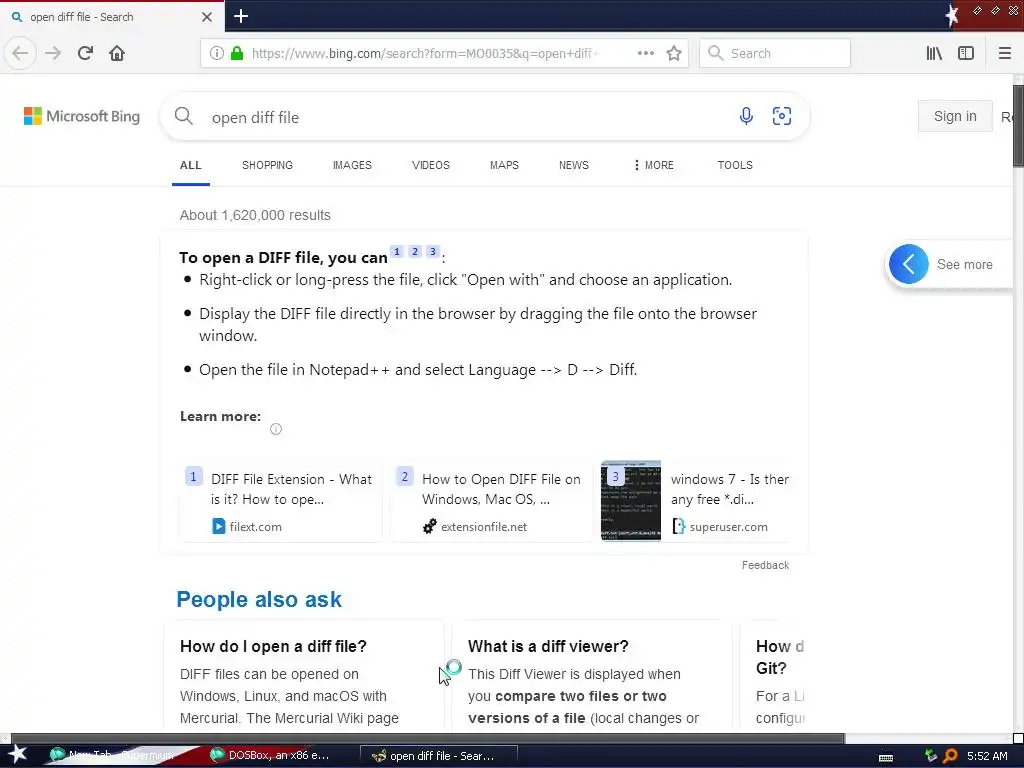The image size is (1024, 768).
Task: Click the Feedback link
Action: tap(765, 565)
